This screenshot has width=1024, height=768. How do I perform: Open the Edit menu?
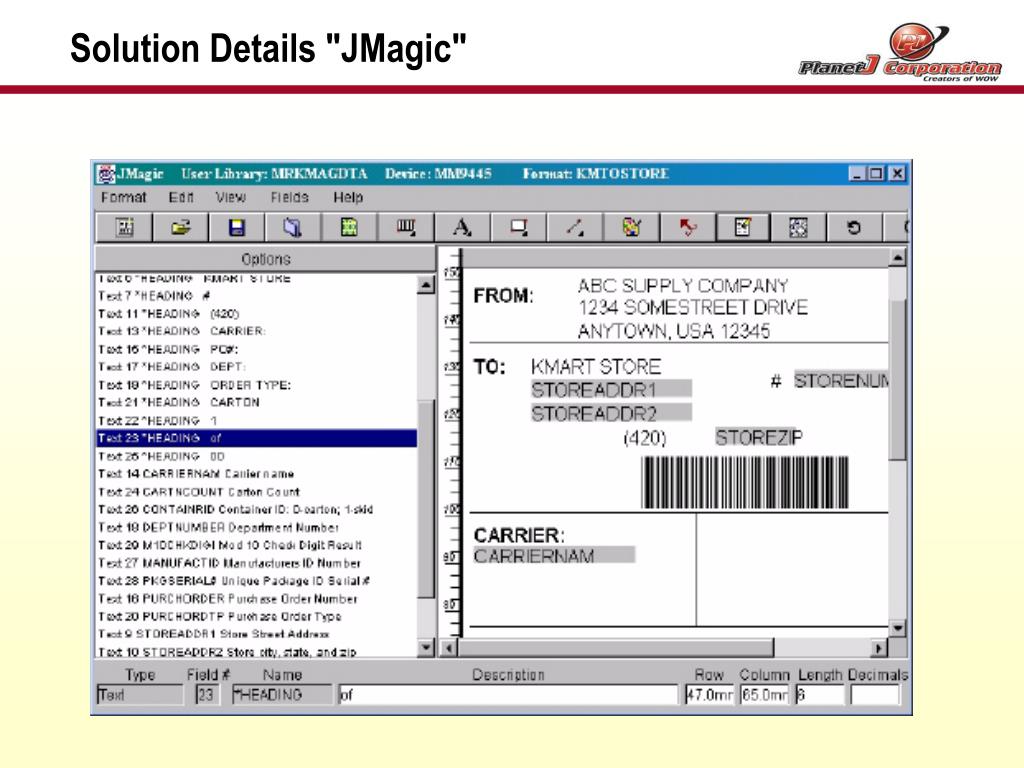pyautogui.click(x=181, y=197)
